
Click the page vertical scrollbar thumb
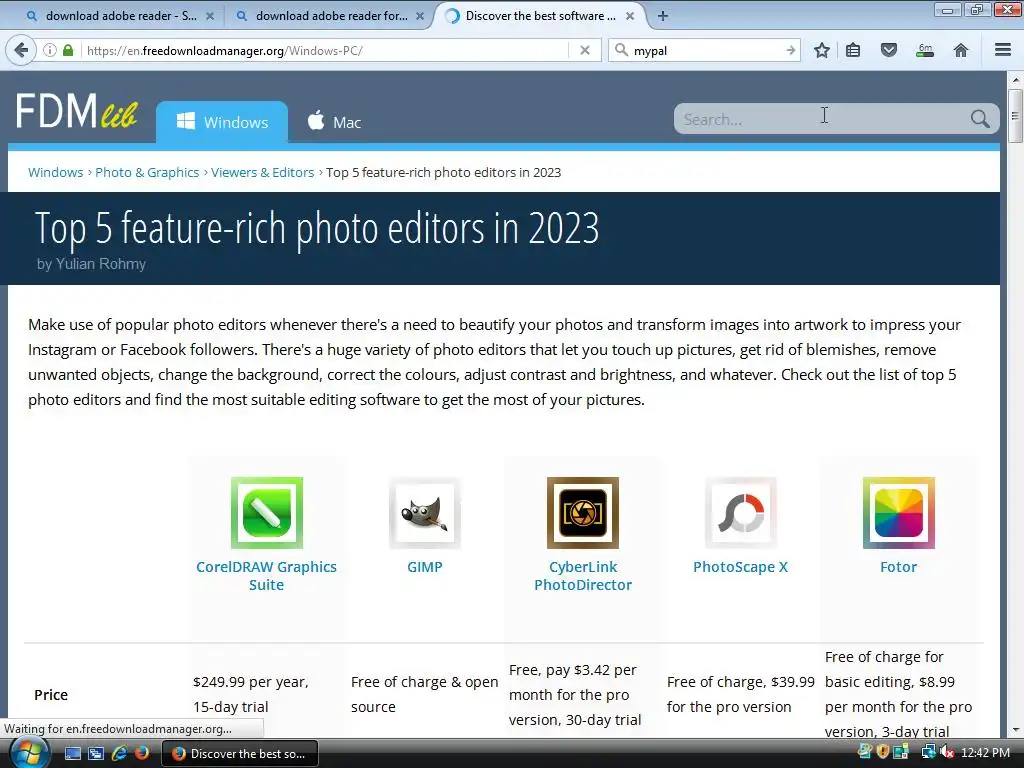click(1015, 116)
